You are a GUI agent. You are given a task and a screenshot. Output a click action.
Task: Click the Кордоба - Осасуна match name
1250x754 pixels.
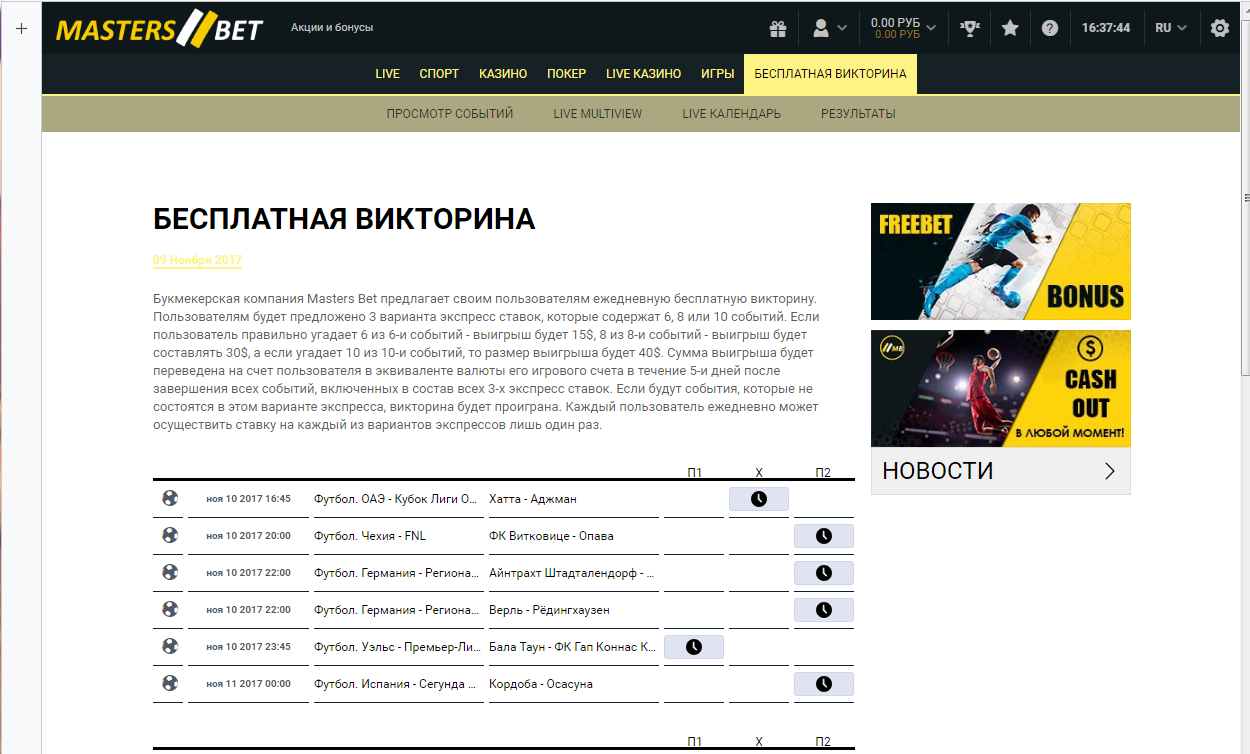541,684
